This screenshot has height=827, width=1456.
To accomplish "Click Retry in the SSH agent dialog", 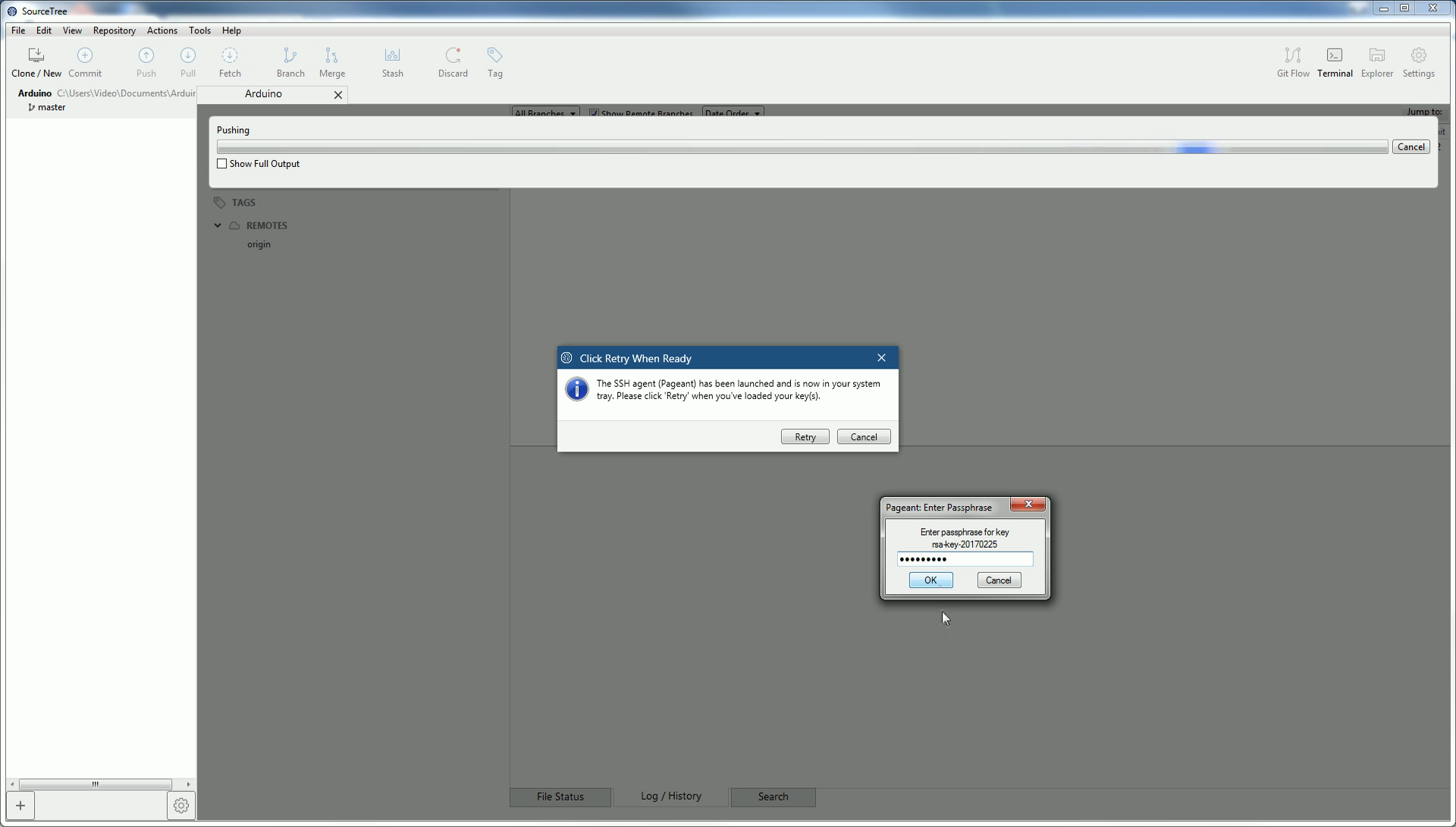I will coord(805,437).
